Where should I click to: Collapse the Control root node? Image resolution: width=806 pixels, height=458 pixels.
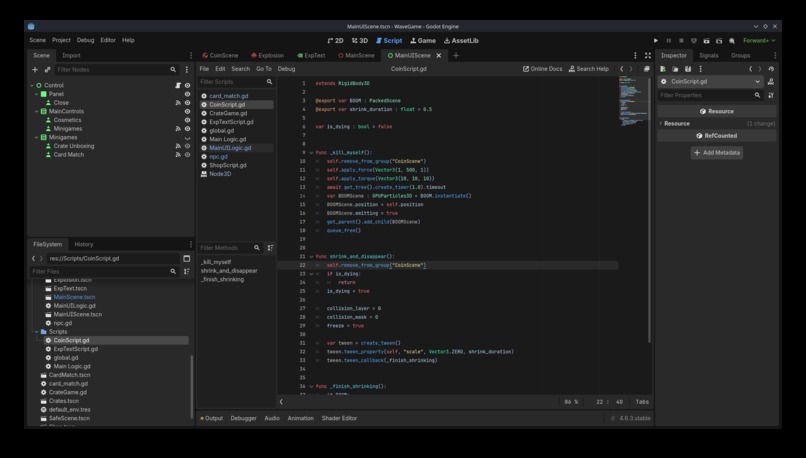pyautogui.click(x=32, y=85)
